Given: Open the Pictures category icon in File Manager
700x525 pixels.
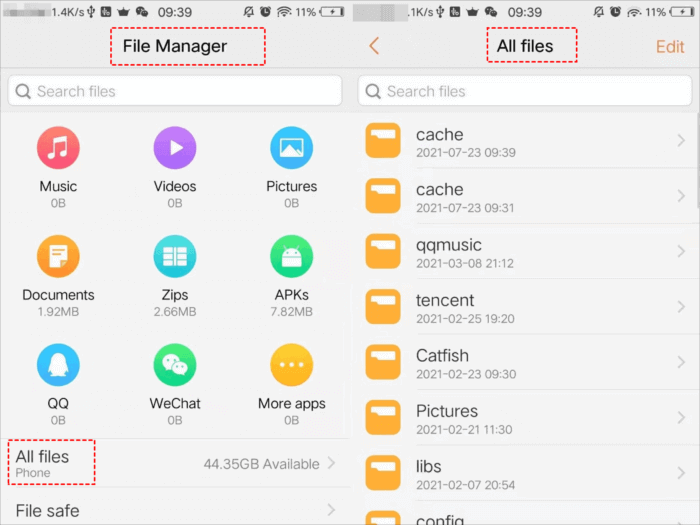Looking at the screenshot, I should (292, 148).
